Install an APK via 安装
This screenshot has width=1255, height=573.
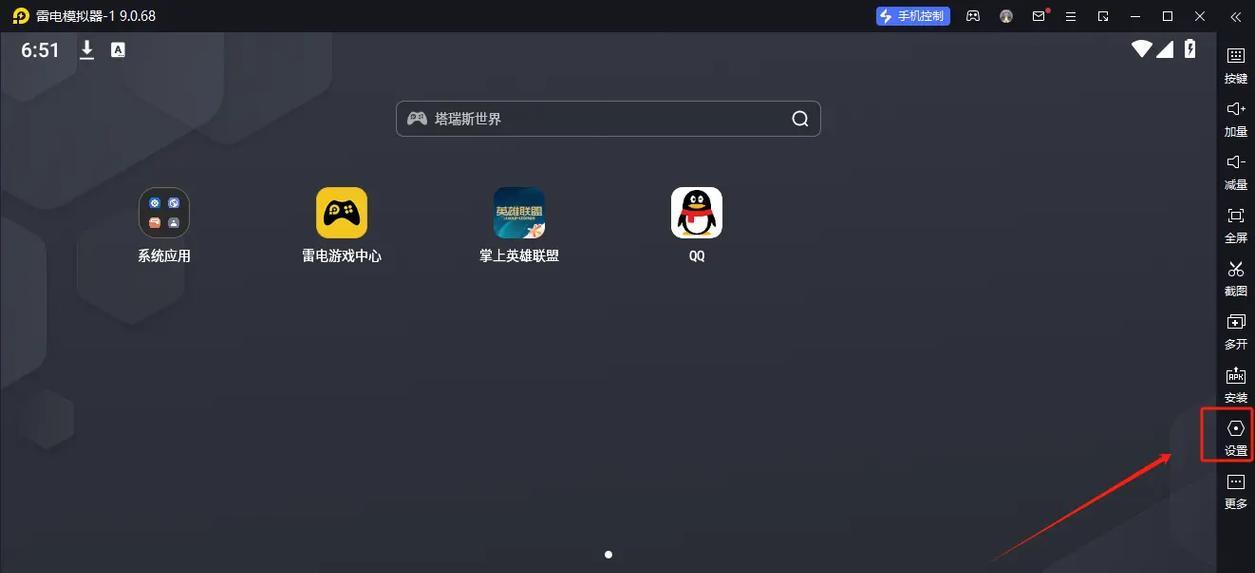[x=1236, y=384]
